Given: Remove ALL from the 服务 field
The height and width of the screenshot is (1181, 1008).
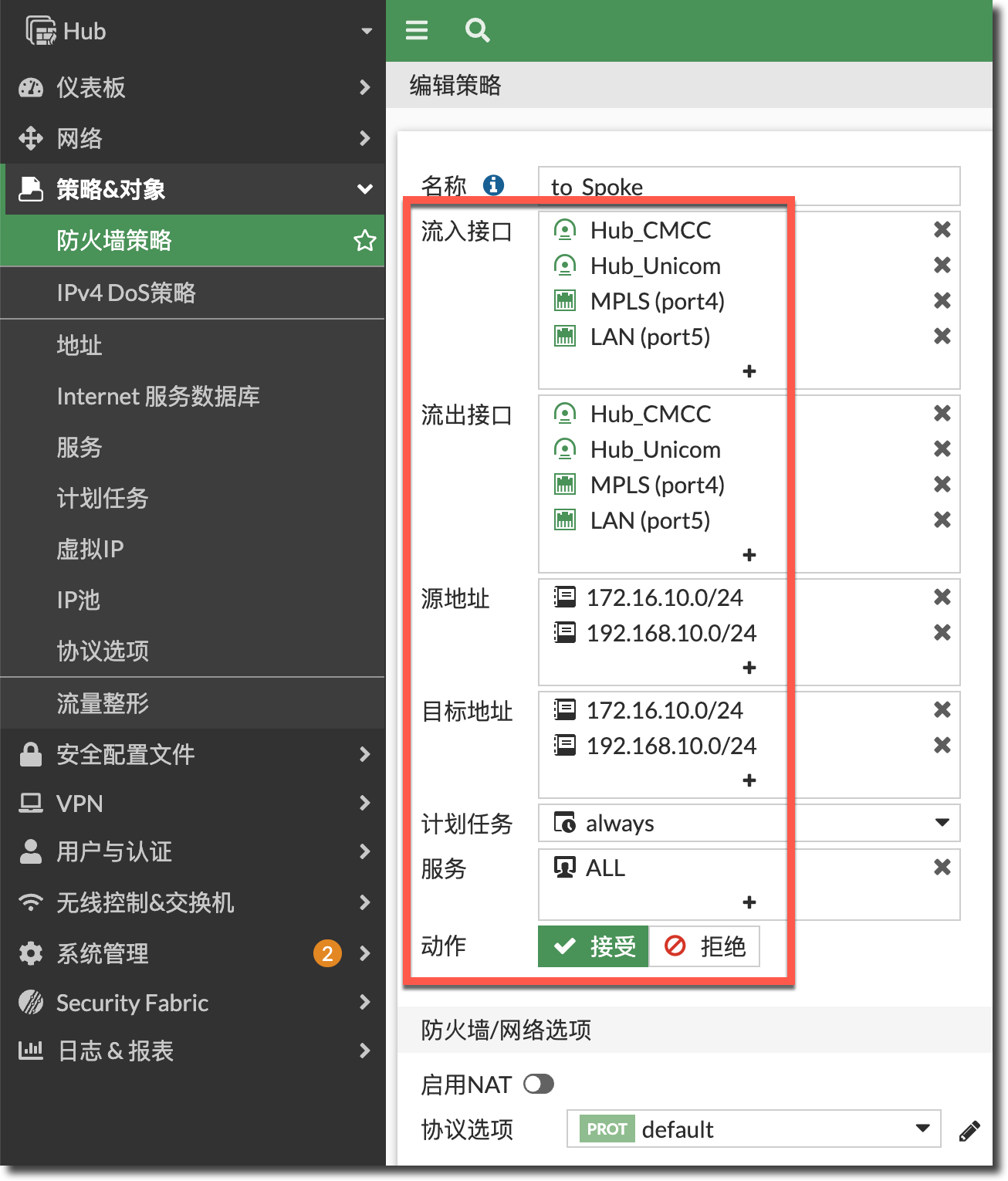Looking at the screenshot, I should [942, 868].
